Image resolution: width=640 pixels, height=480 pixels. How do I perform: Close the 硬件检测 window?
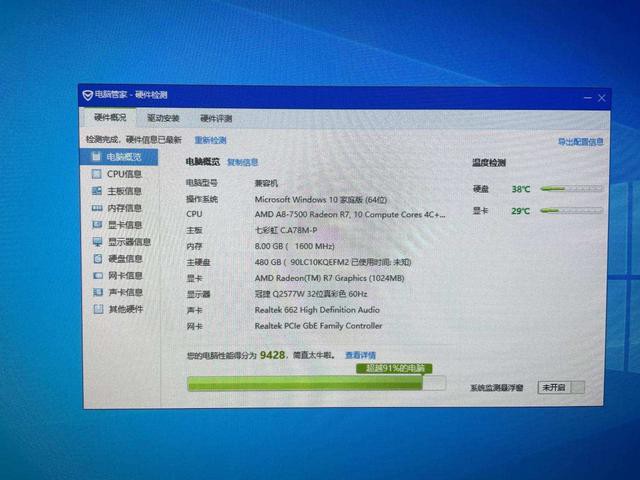coord(602,98)
